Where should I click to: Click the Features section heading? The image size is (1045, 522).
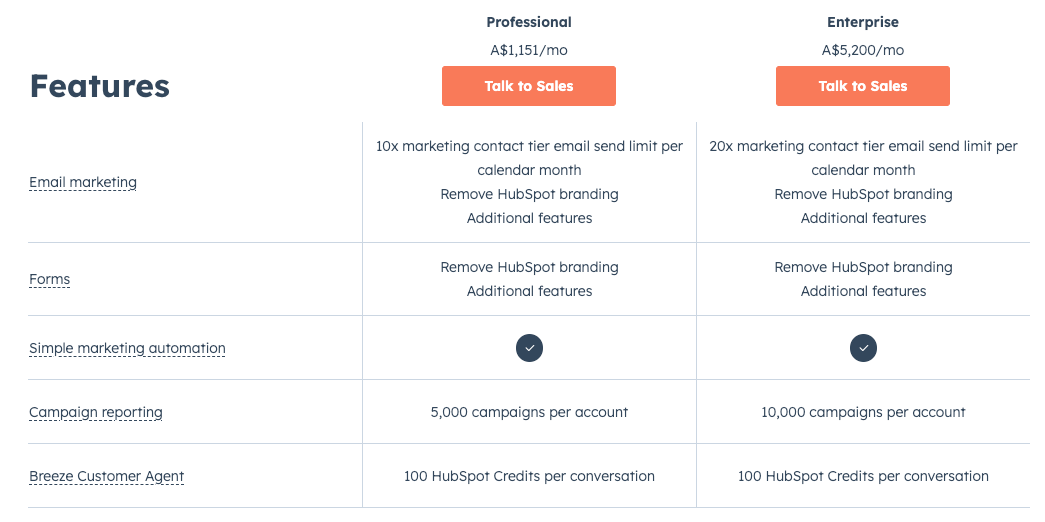tap(100, 86)
